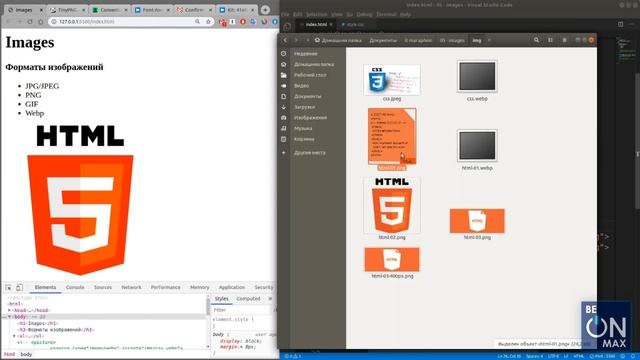
Task: Click the Документы breadcrumb in the file manager path
Action: (x=383, y=40)
